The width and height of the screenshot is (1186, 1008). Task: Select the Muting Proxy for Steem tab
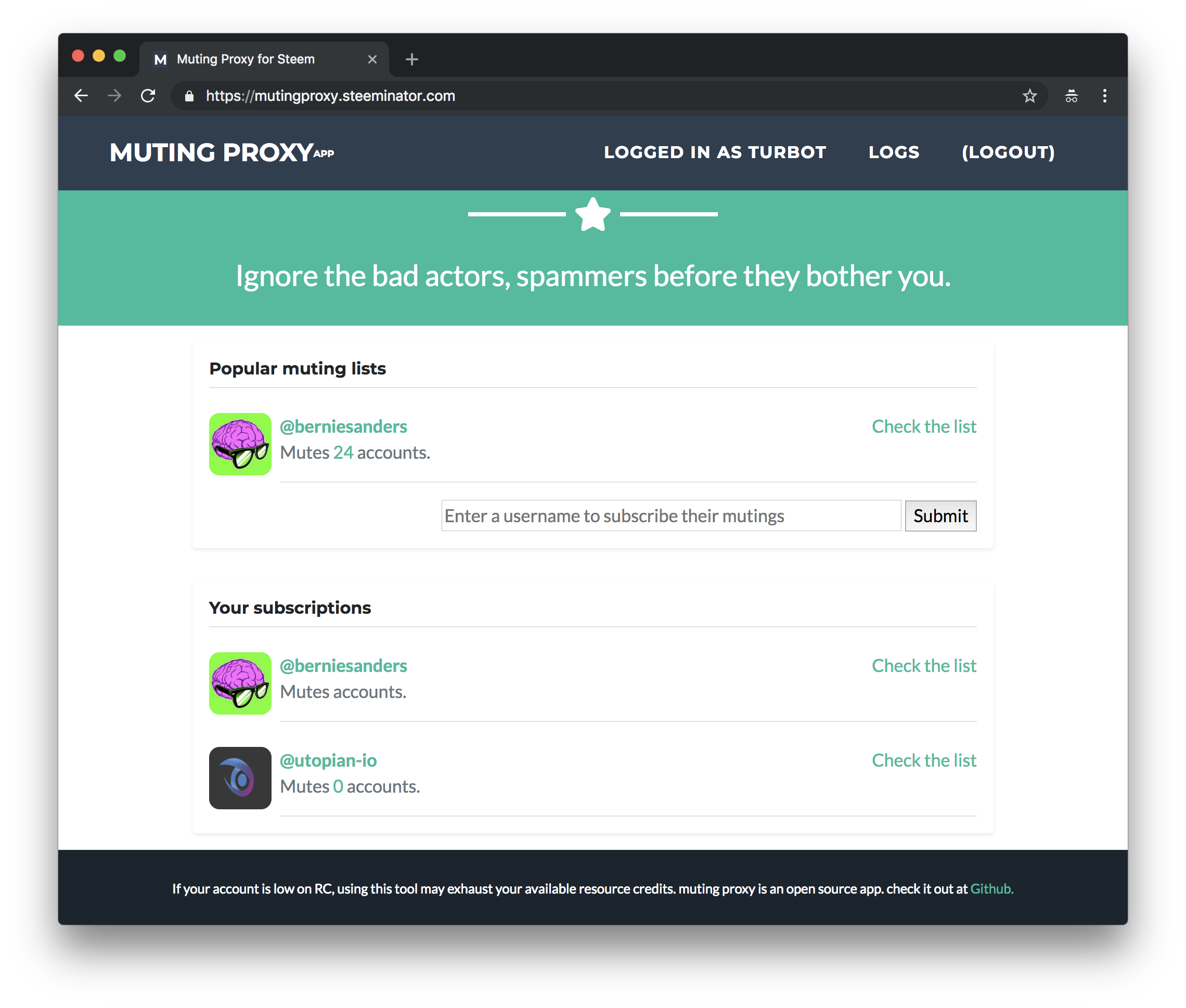(x=246, y=59)
